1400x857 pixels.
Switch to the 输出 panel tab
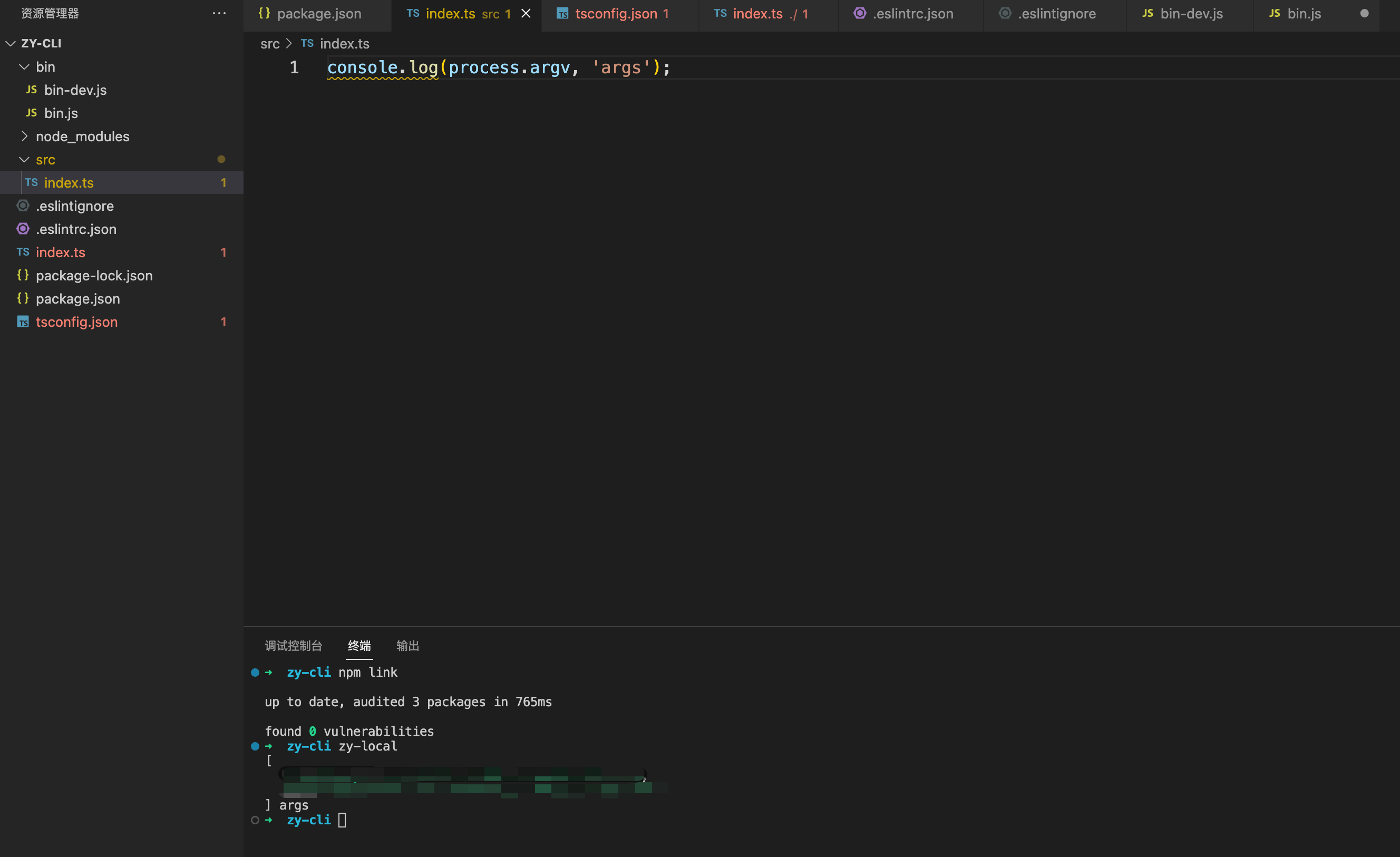point(407,646)
